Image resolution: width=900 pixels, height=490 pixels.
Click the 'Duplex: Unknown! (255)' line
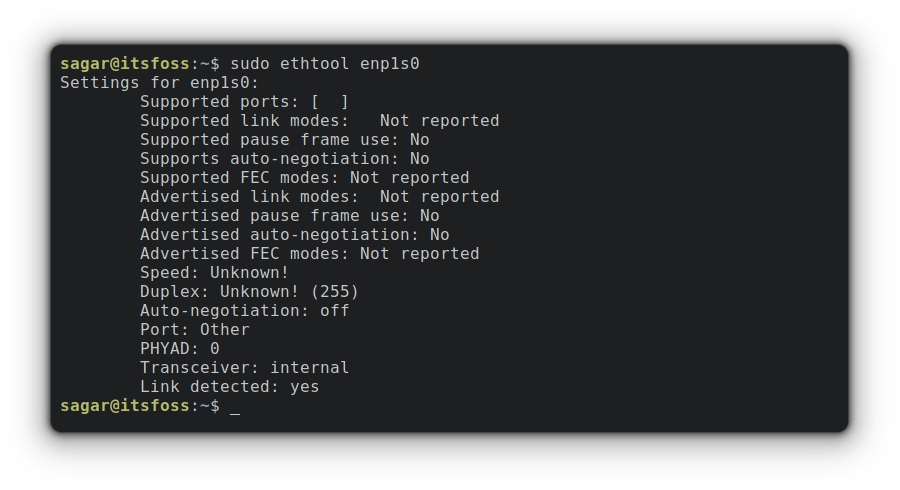click(x=249, y=292)
